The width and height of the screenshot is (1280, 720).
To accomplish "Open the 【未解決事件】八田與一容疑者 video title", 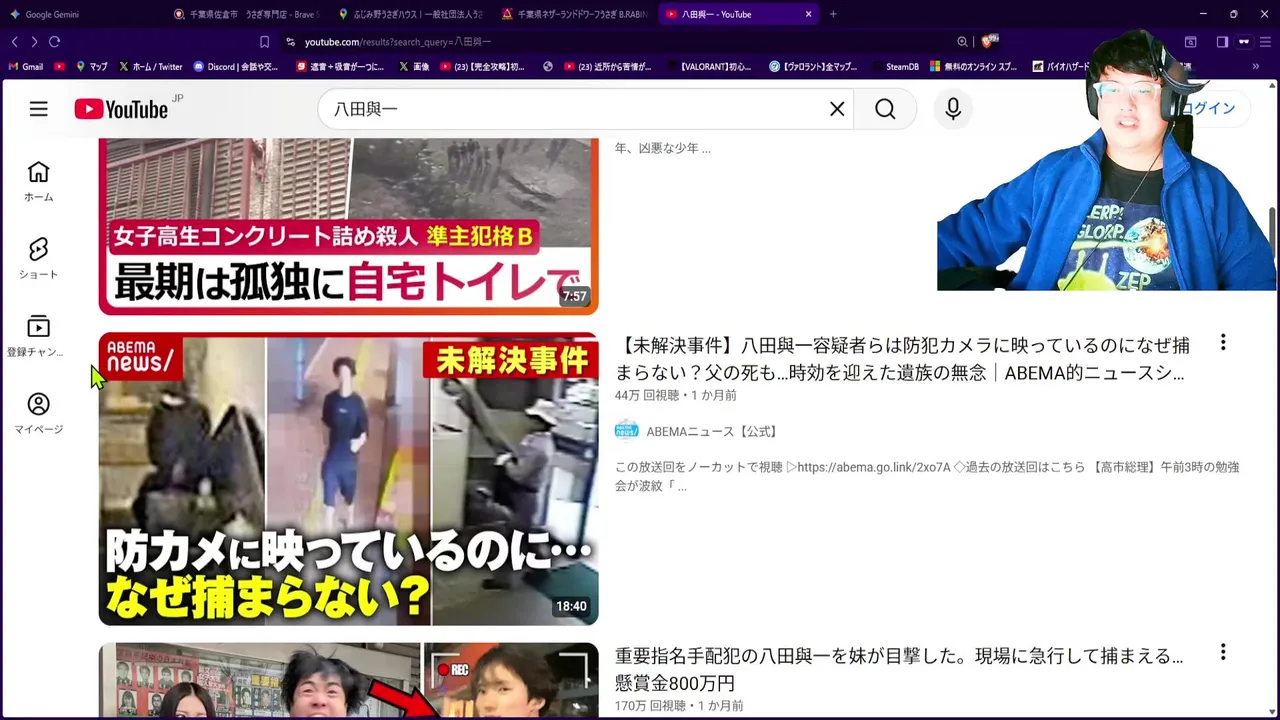I will point(902,359).
